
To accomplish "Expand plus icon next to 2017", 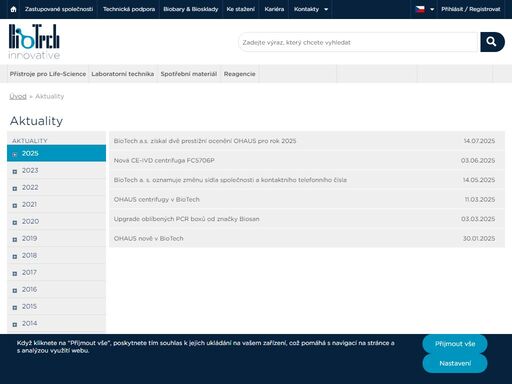I will point(15,274).
